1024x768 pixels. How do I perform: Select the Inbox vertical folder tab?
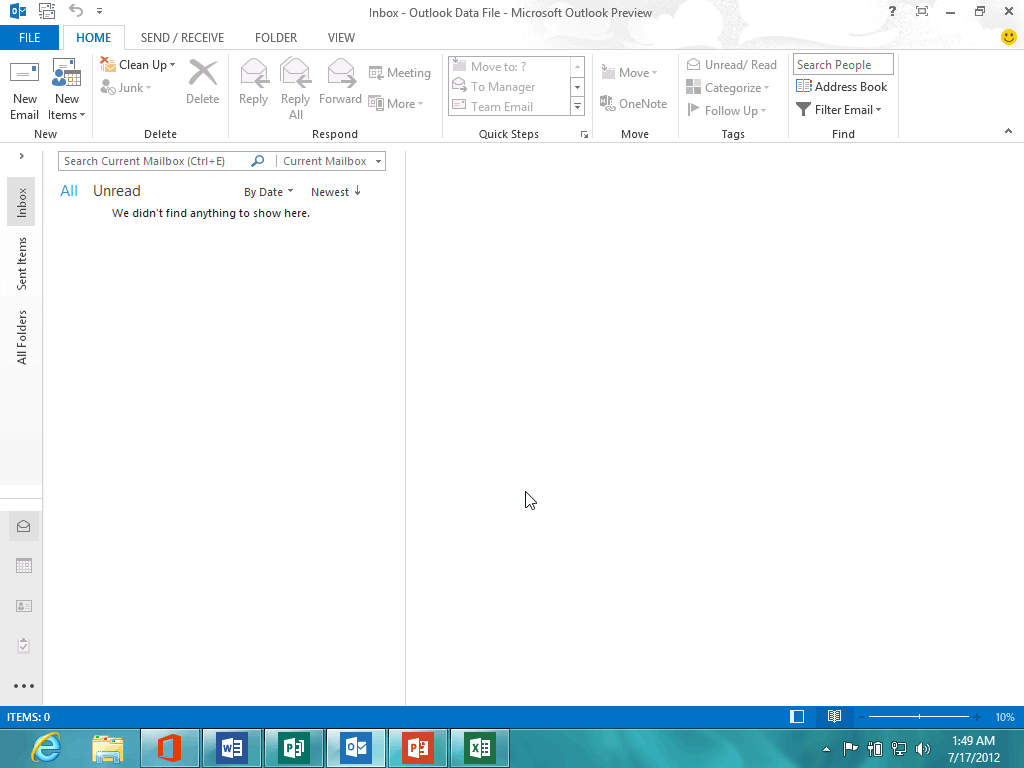[22, 202]
